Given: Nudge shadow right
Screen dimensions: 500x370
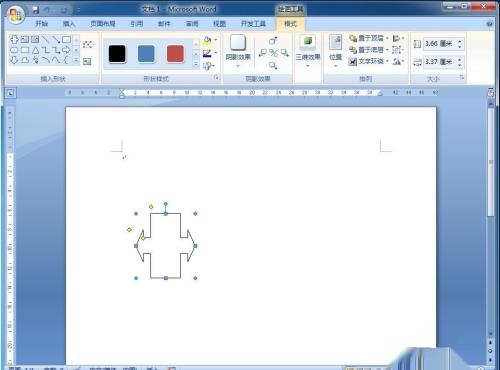Looking at the screenshot, I should tap(284, 53).
